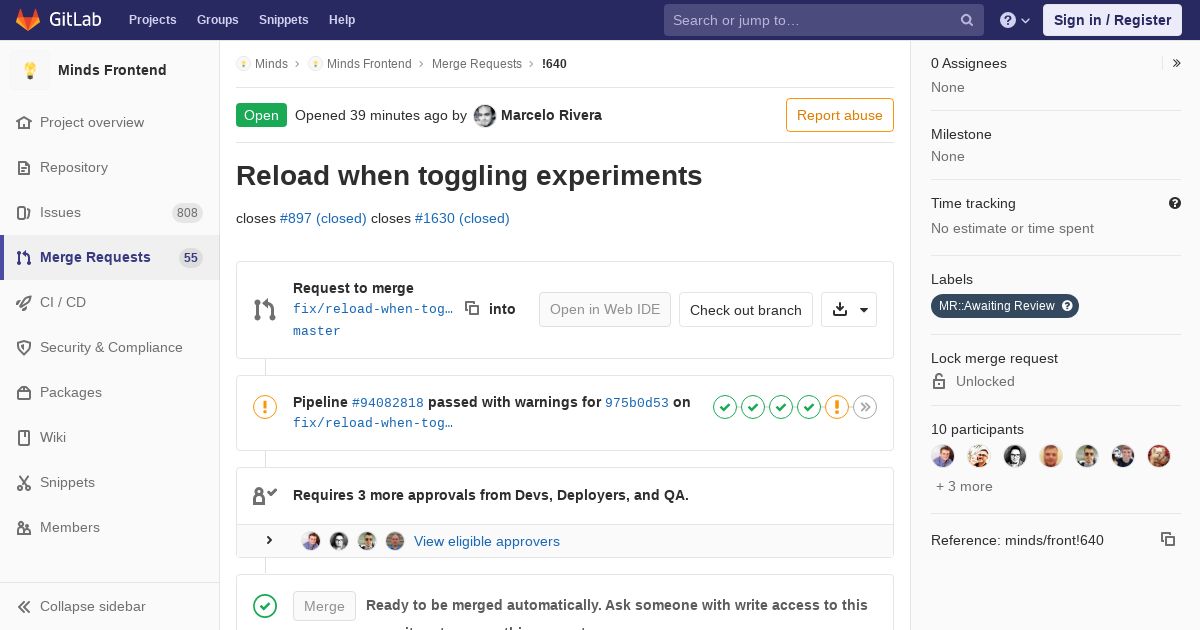
Task: Open the Issues sidebar item
Action: coord(60,212)
